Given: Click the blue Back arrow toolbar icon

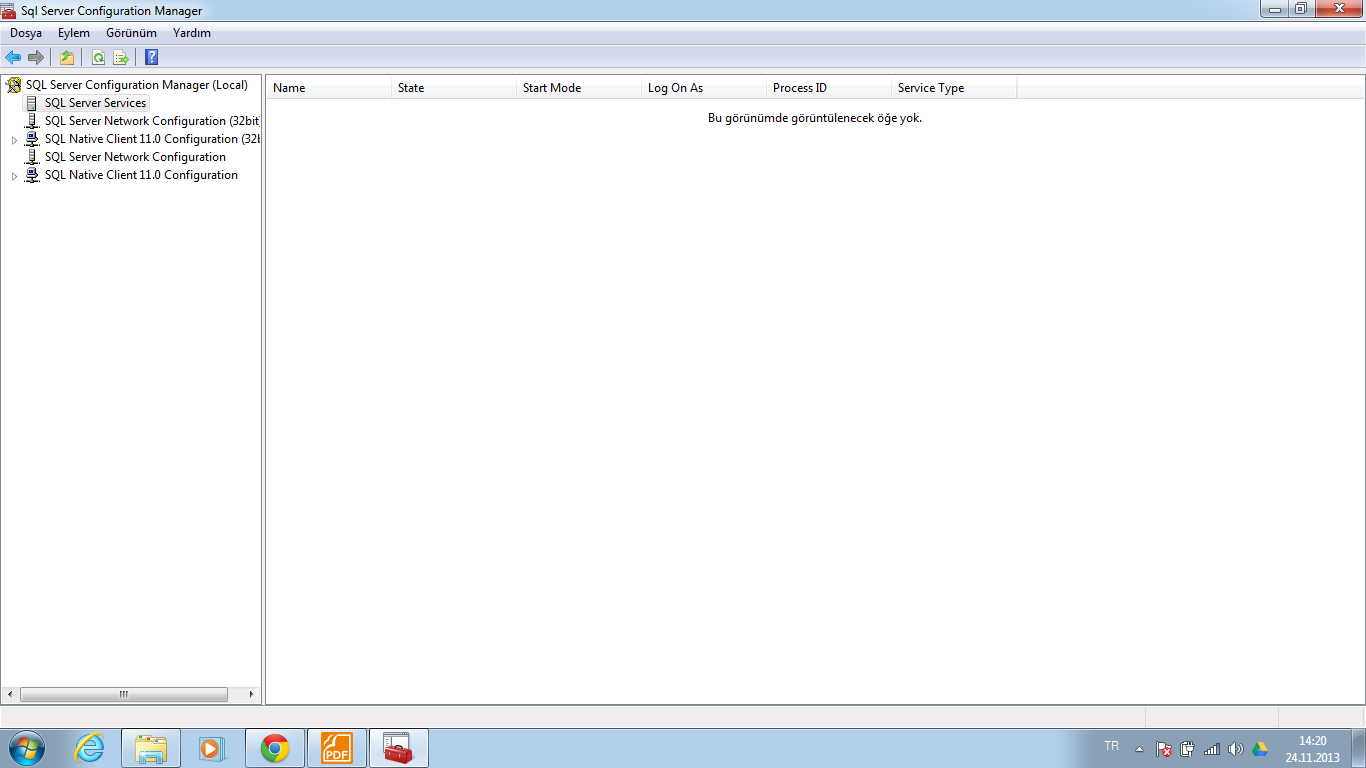Looking at the screenshot, I should coord(13,57).
